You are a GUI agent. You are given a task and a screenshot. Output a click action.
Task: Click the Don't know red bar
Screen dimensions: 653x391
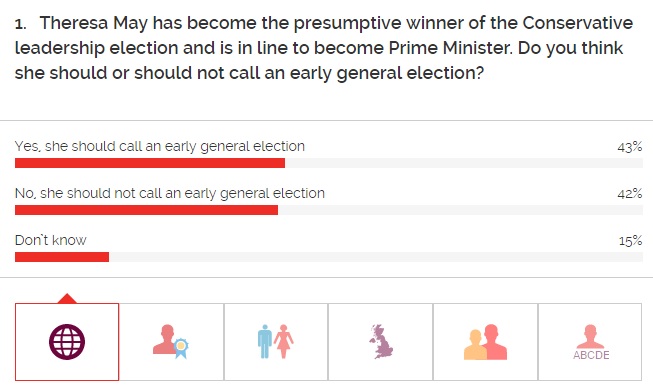pos(62,257)
